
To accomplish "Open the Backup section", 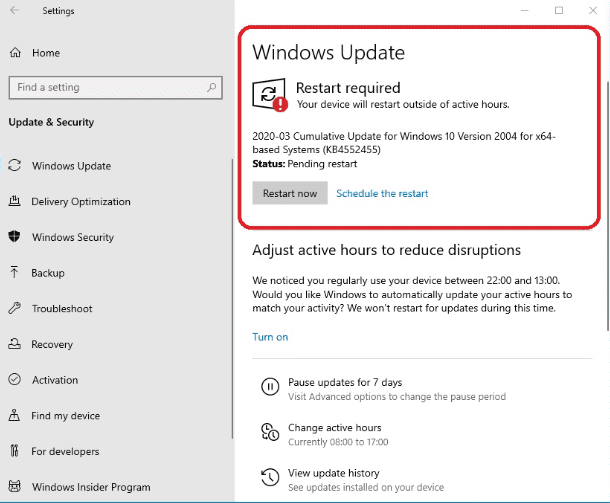I will point(48,273).
